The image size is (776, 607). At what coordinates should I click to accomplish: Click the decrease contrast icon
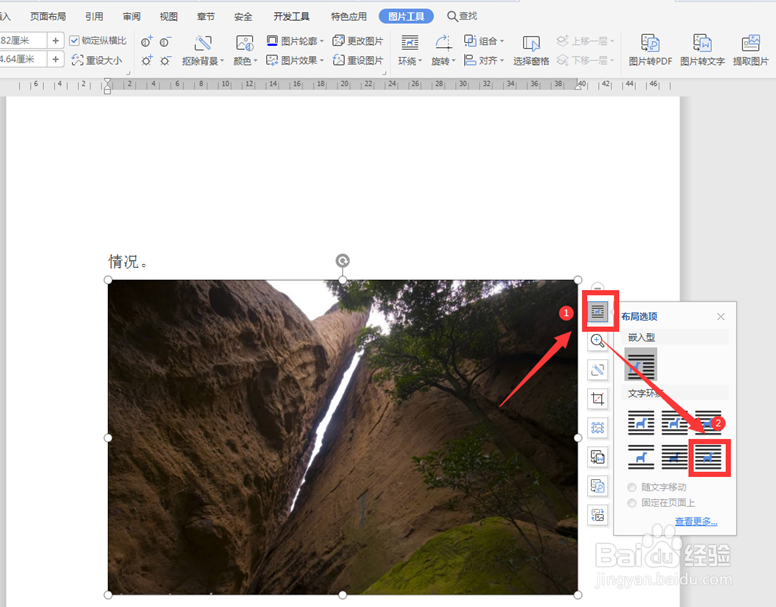(x=165, y=42)
